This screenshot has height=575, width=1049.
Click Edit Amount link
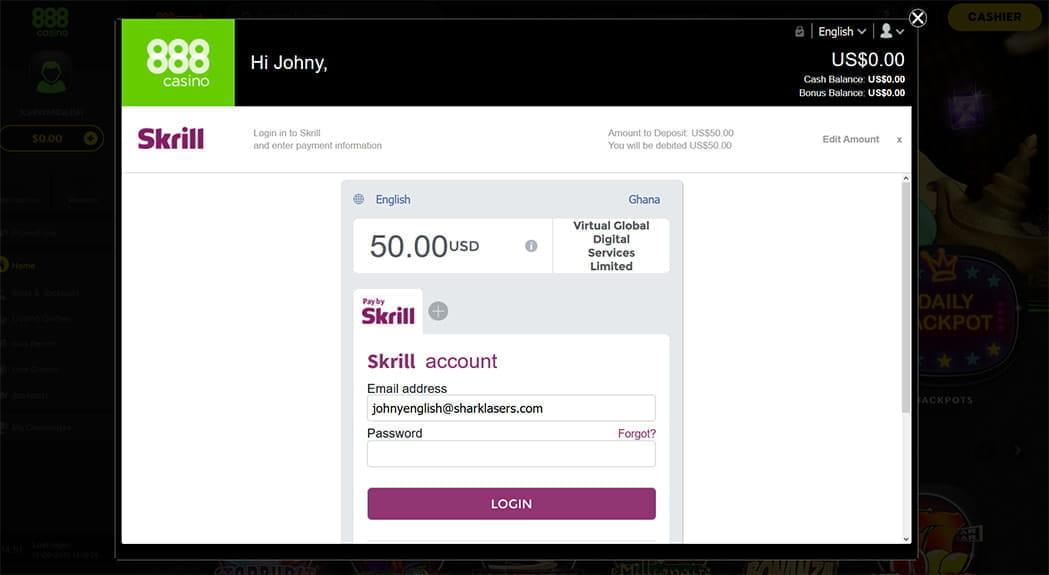(850, 139)
